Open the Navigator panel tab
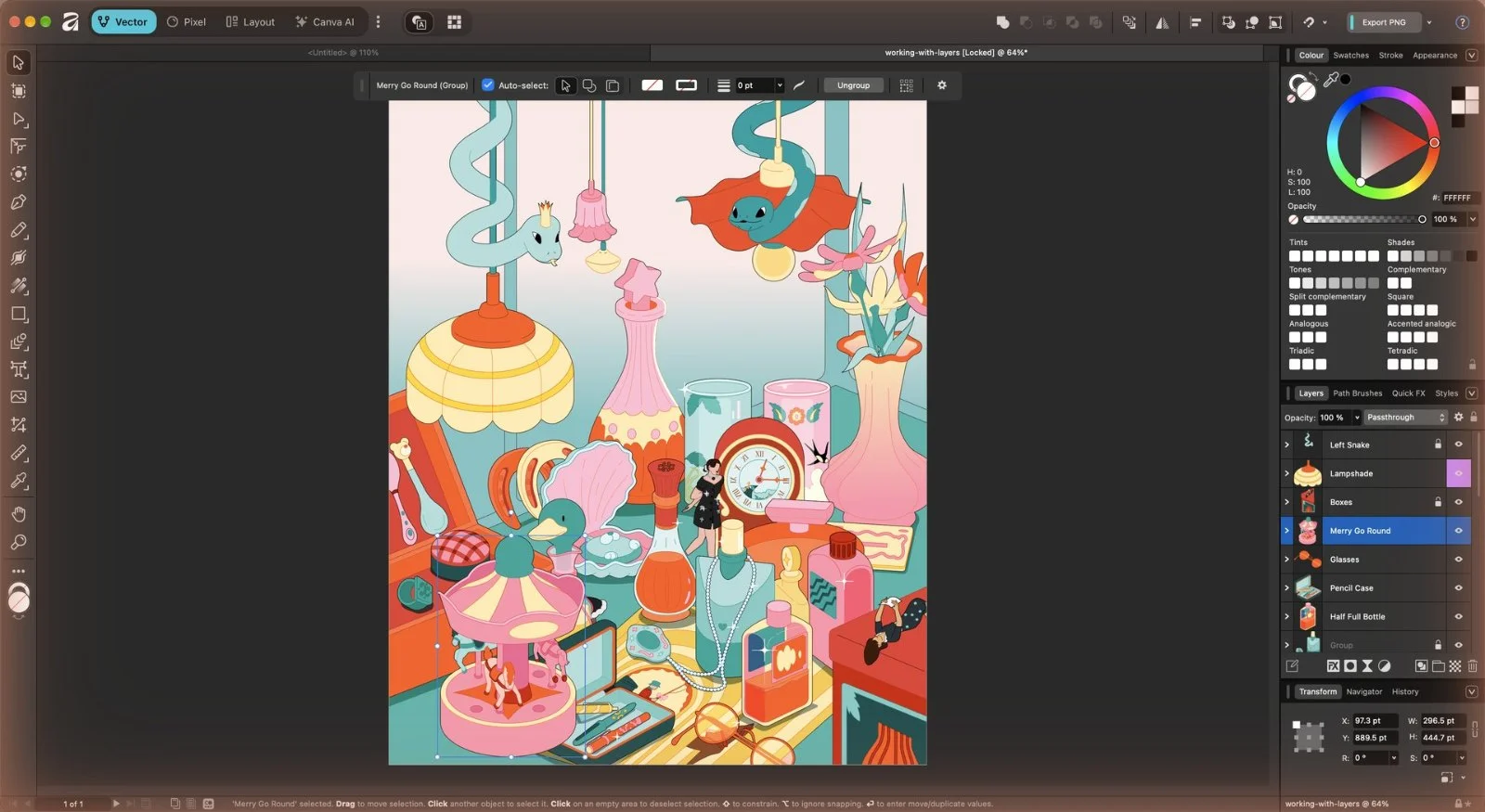The width and height of the screenshot is (1485, 812). (1363, 692)
